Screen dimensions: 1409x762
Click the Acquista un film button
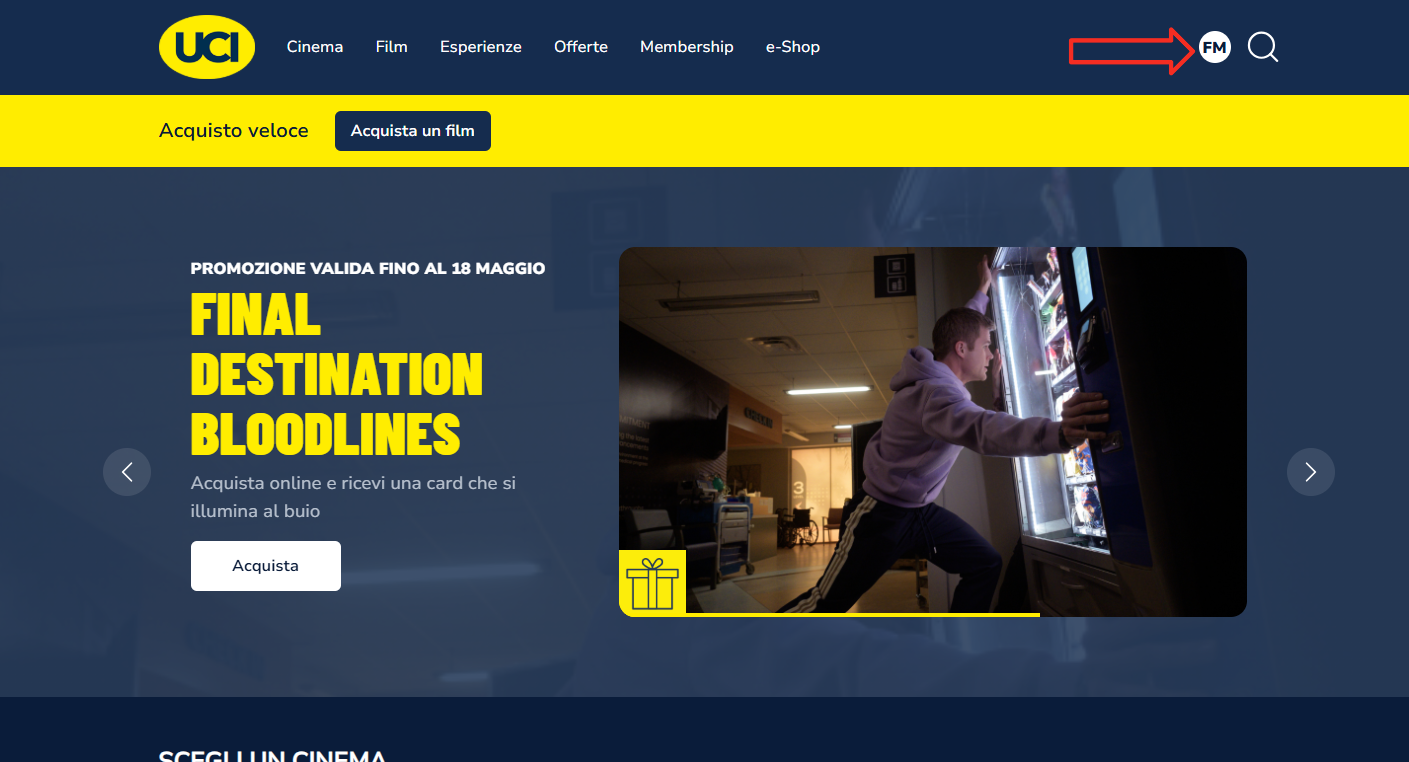413,131
